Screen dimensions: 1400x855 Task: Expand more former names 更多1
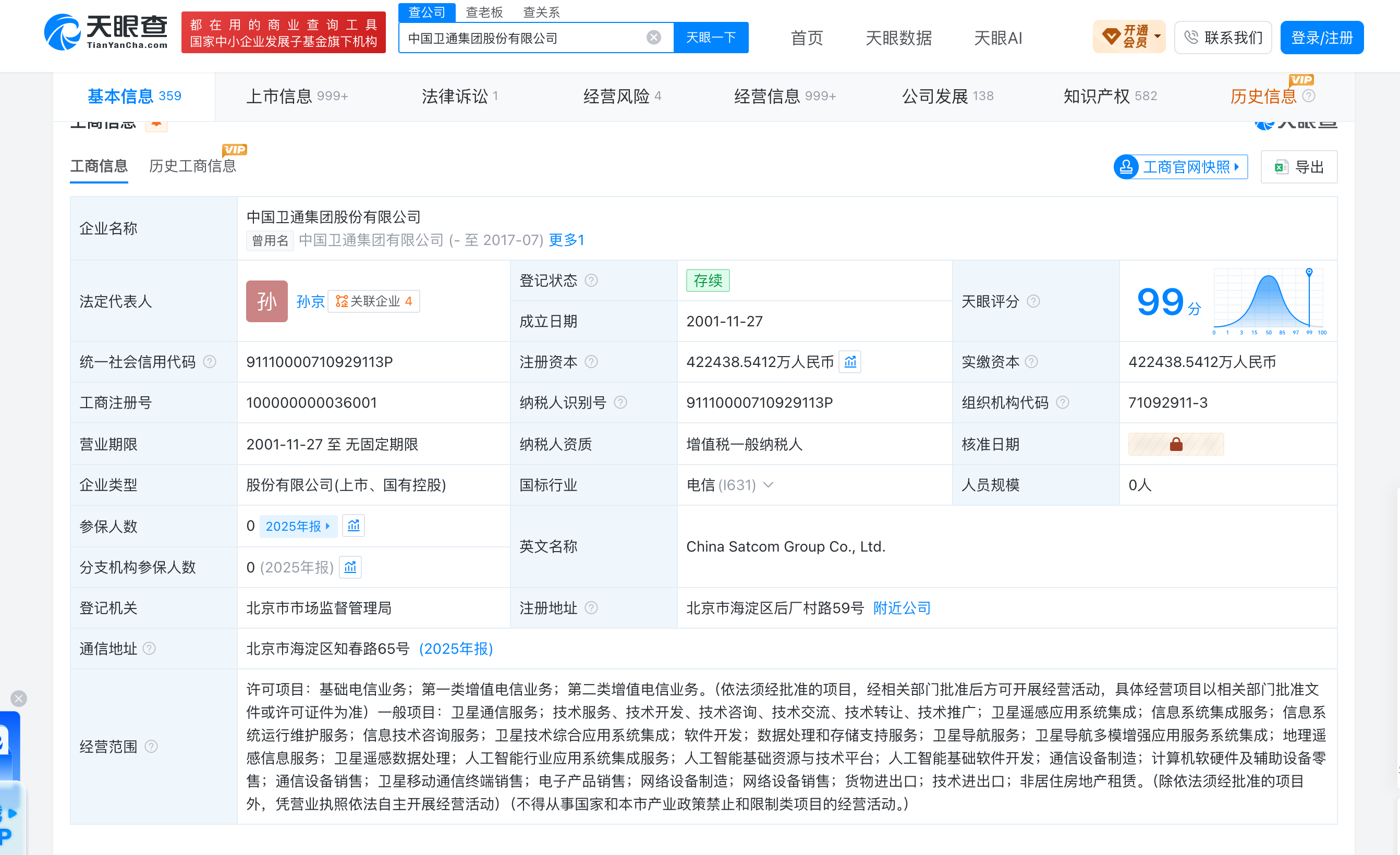[x=566, y=240]
